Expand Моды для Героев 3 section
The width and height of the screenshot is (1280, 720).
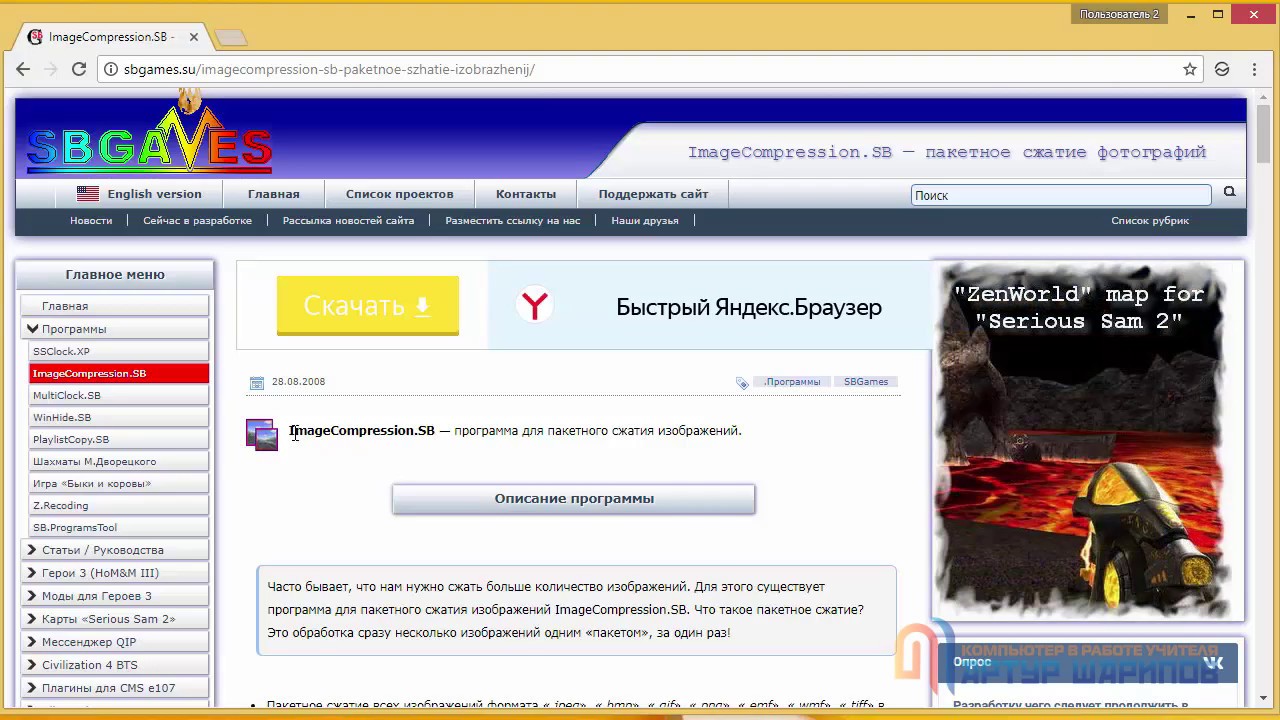(x=114, y=596)
